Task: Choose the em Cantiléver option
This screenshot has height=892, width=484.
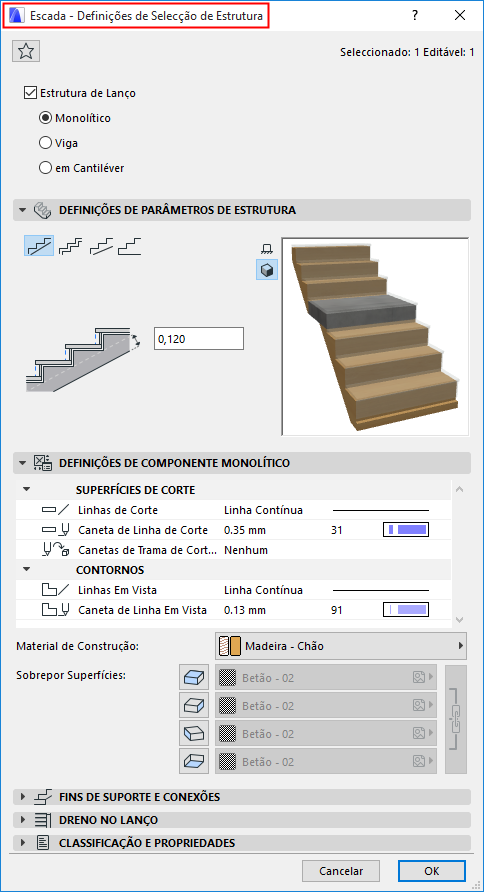Action: 45,168
